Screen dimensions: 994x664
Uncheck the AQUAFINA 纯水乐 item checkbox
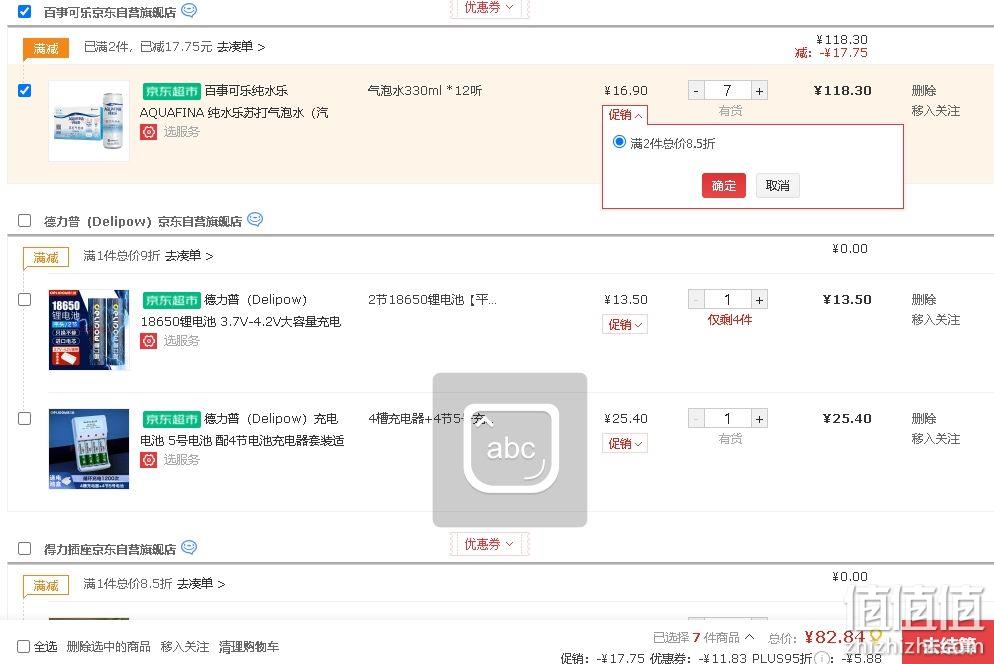(25, 90)
